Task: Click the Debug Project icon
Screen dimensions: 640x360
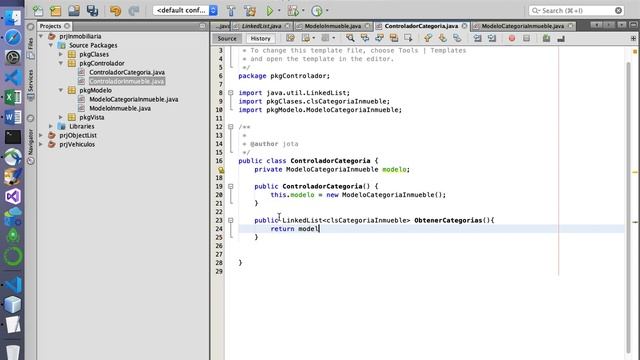Action: (293, 11)
